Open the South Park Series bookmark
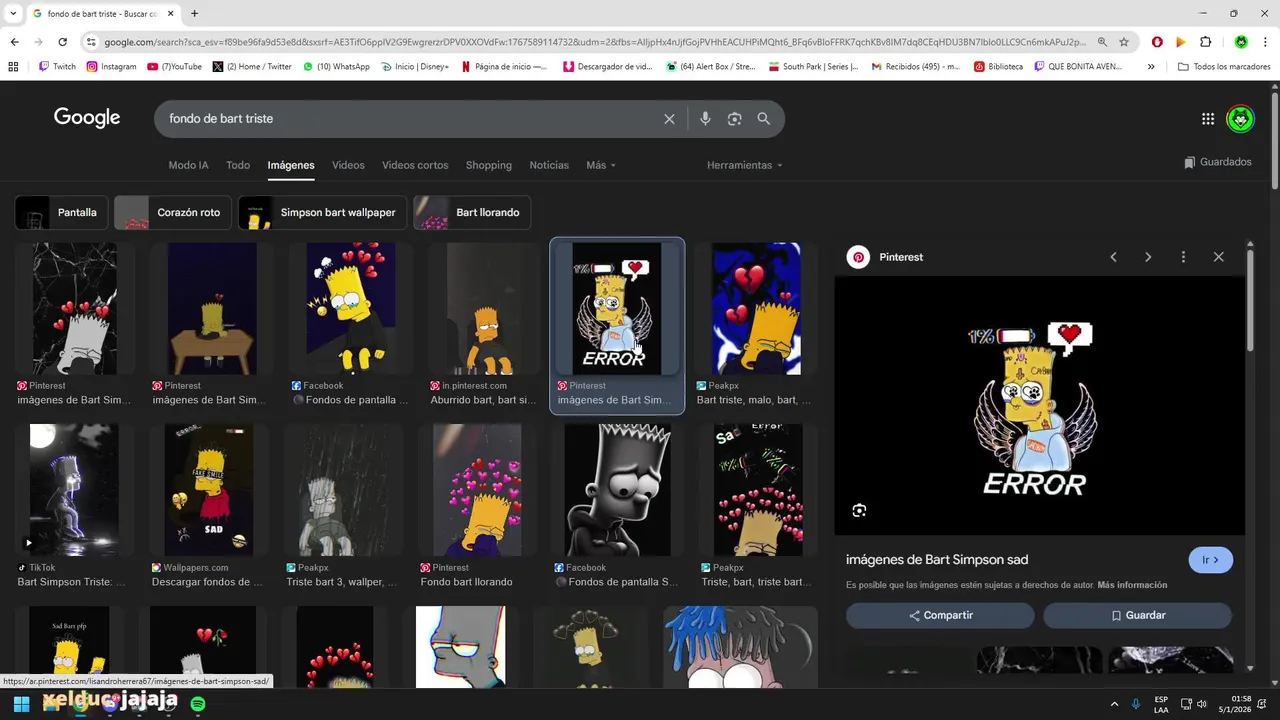Viewport: 1280px width, 720px height. pyautogui.click(x=813, y=67)
